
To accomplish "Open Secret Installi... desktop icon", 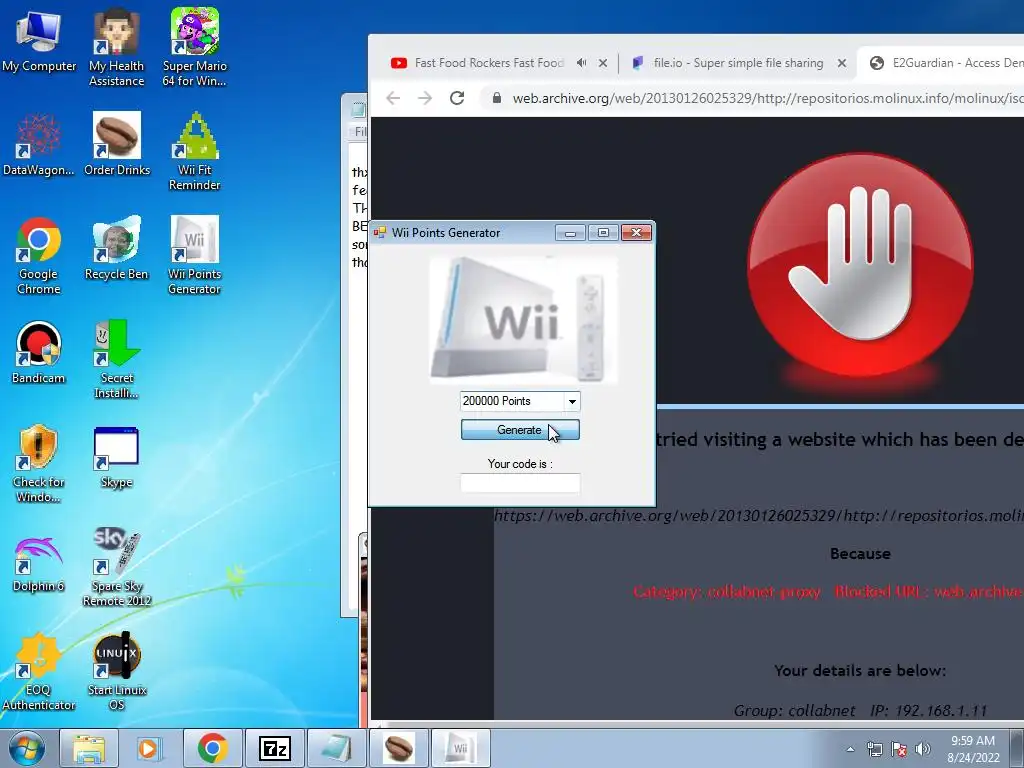I will click(117, 359).
